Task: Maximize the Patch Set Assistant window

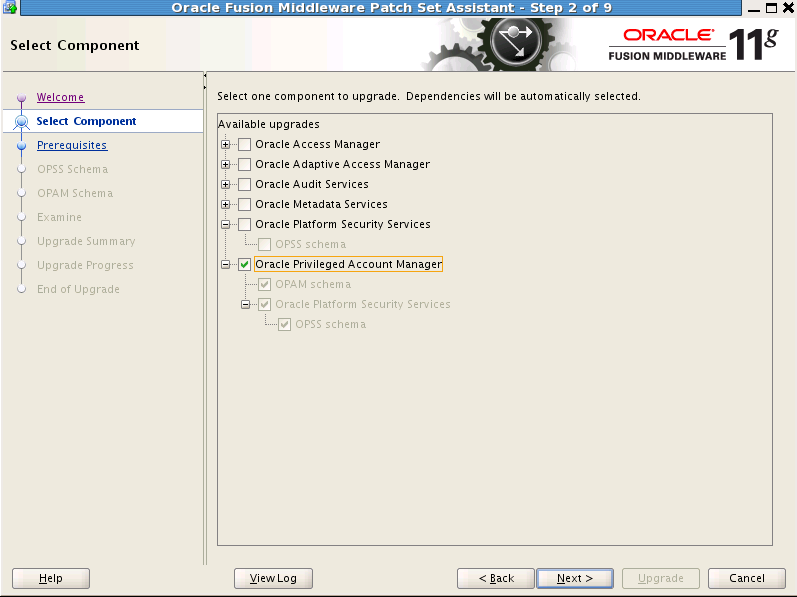Action: point(772,8)
